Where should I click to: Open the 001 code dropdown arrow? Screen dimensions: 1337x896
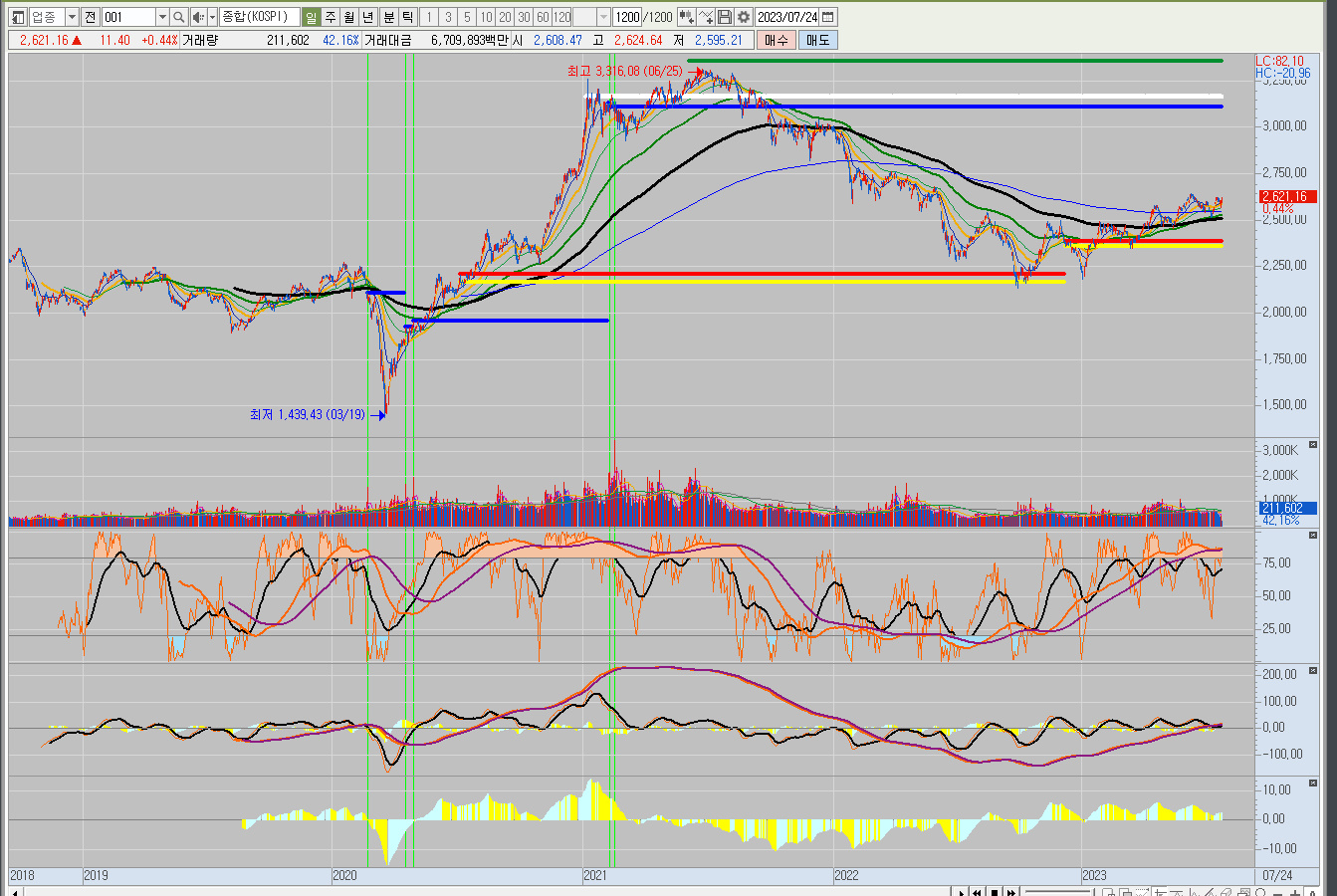(162, 17)
